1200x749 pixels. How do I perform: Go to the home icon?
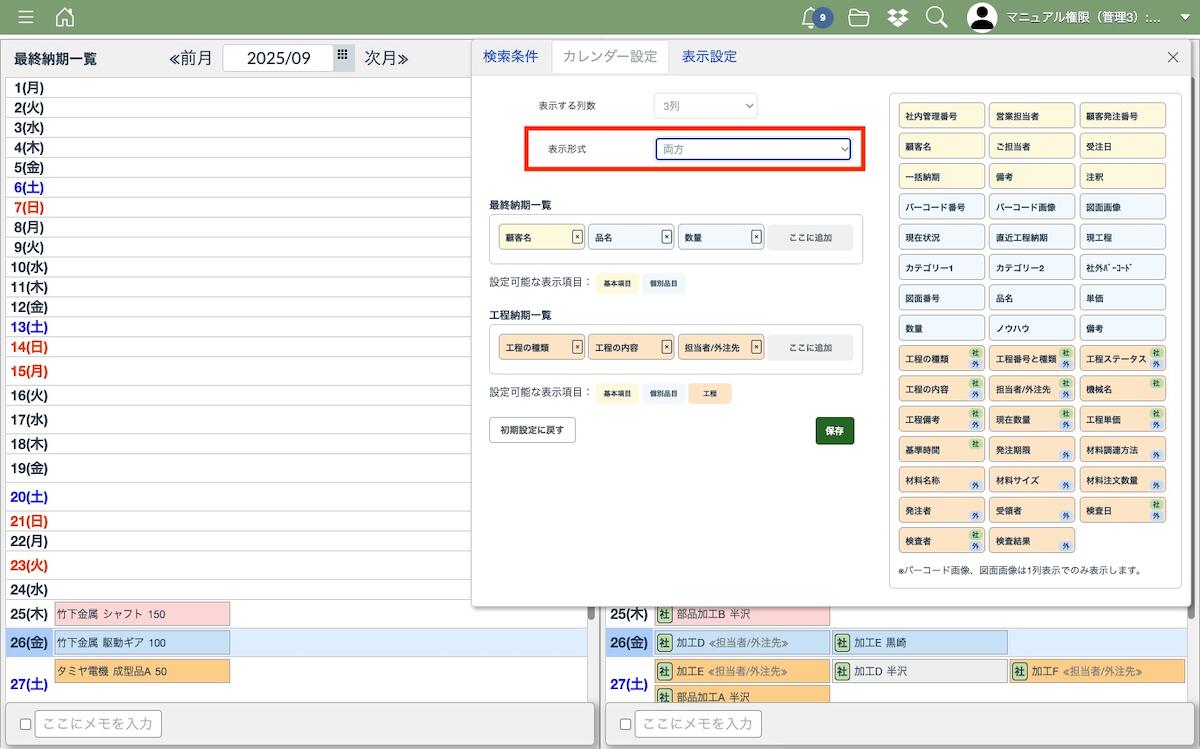[65, 17]
